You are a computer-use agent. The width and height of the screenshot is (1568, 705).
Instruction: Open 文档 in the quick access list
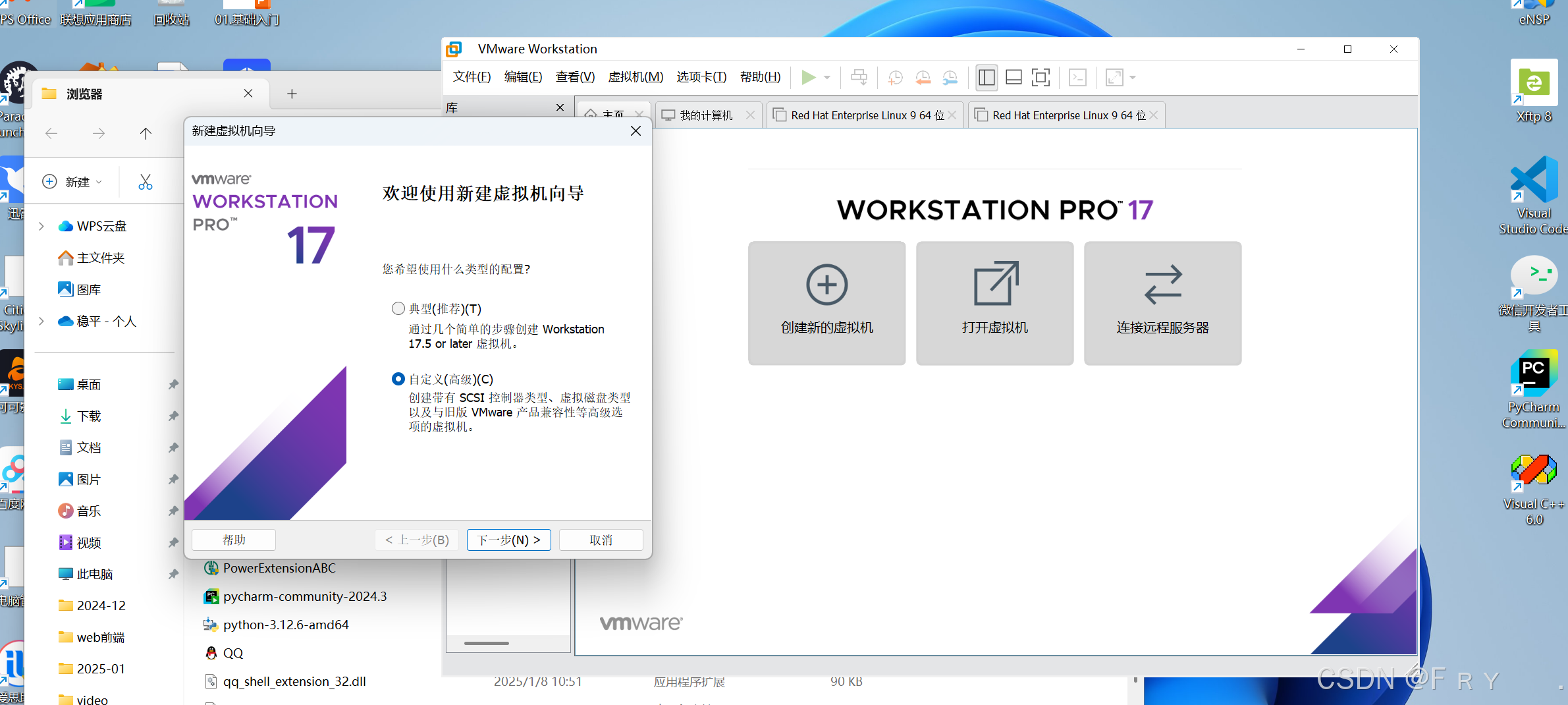[x=79, y=447]
